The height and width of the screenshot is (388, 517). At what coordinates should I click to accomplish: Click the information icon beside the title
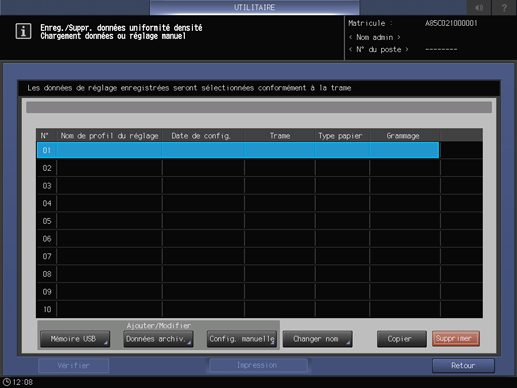(x=23, y=31)
